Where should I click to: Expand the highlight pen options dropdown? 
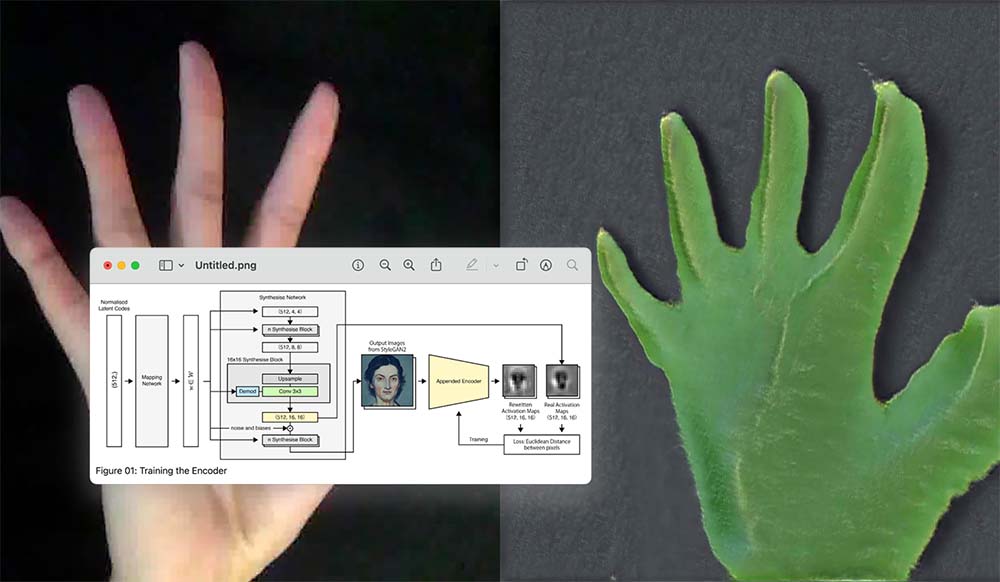[495, 266]
